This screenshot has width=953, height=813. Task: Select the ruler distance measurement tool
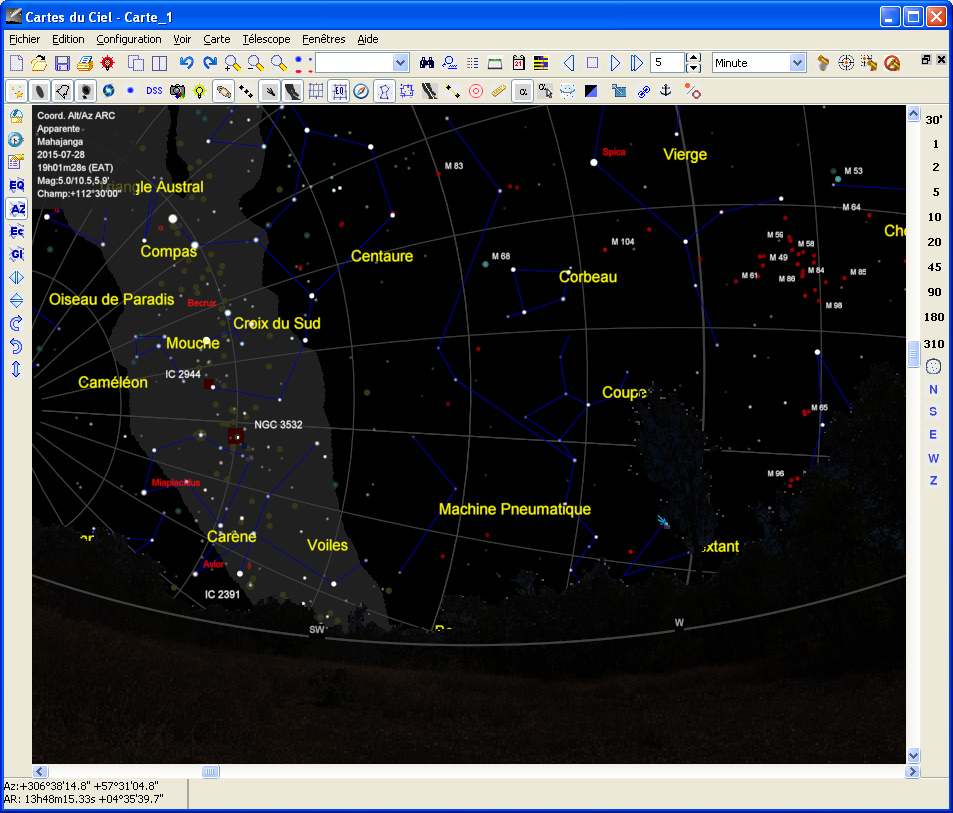click(x=499, y=91)
